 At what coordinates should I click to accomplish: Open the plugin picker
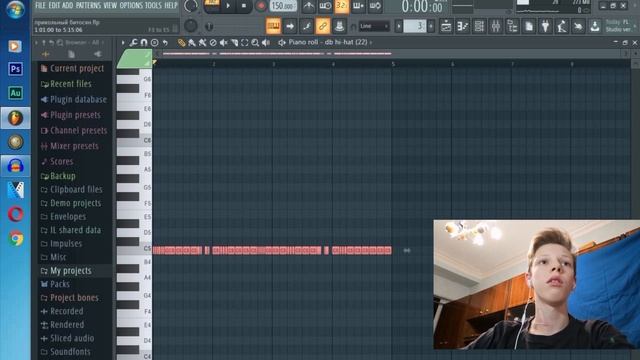pyautogui.click(x=545, y=26)
